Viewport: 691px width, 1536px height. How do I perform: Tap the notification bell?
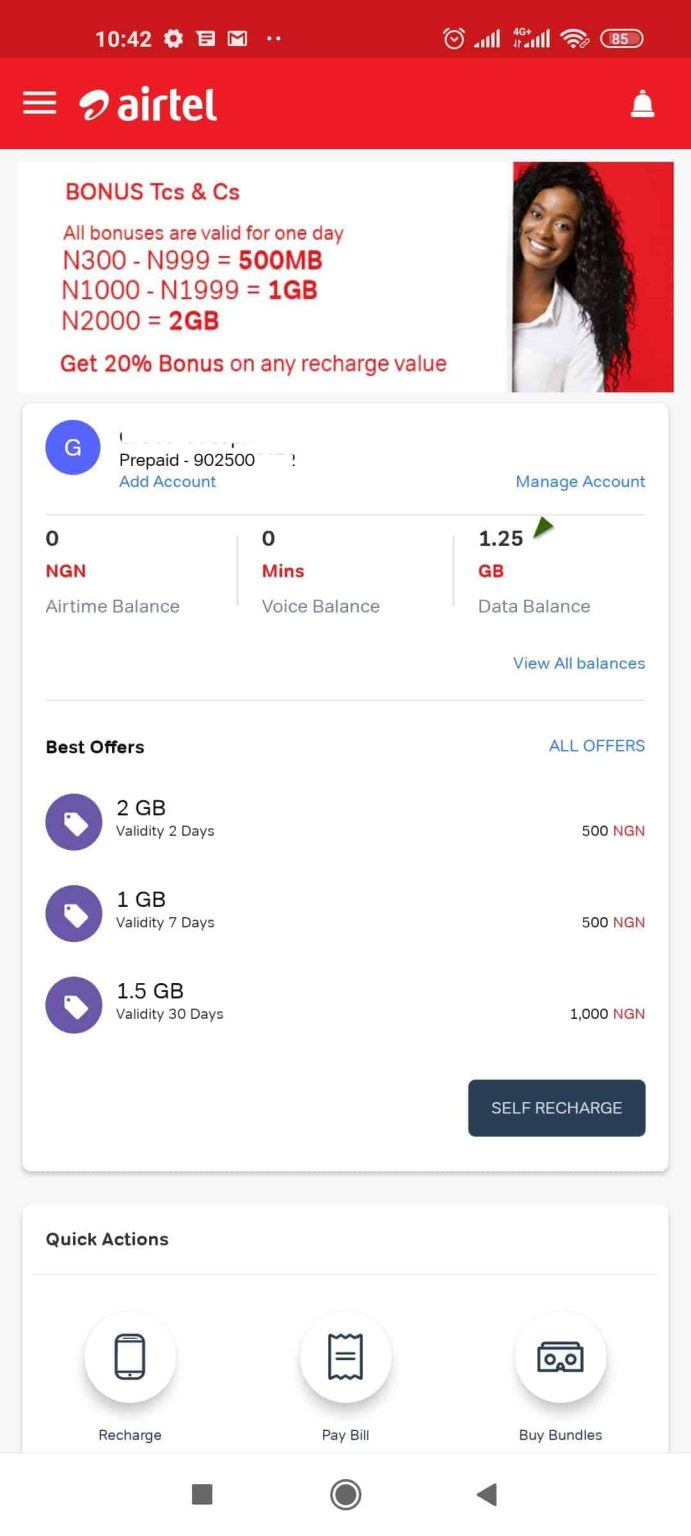pyautogui.click(x=642, y=103)
